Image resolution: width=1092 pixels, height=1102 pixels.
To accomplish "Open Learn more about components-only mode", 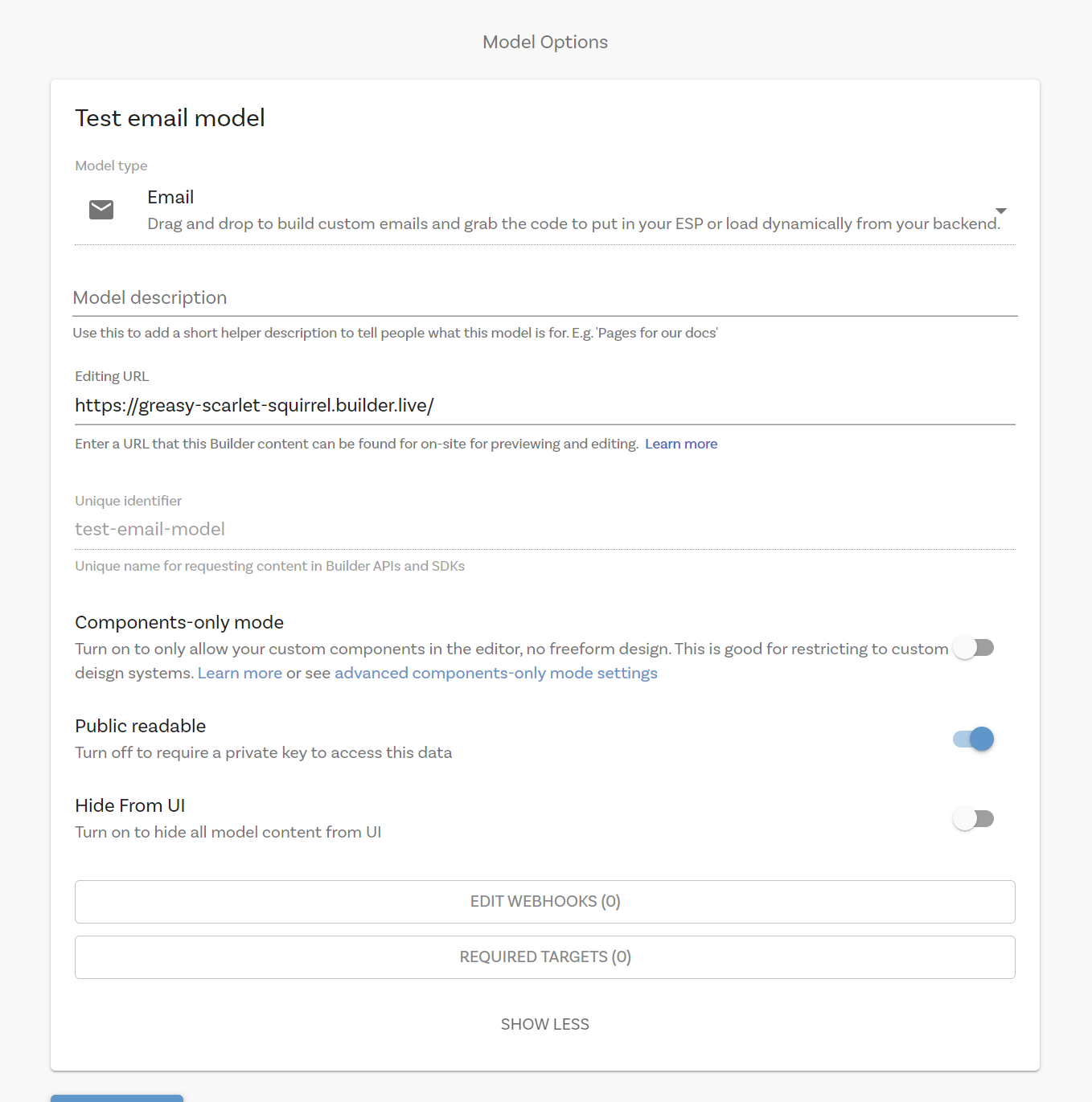I will click(x=240, y=674).
